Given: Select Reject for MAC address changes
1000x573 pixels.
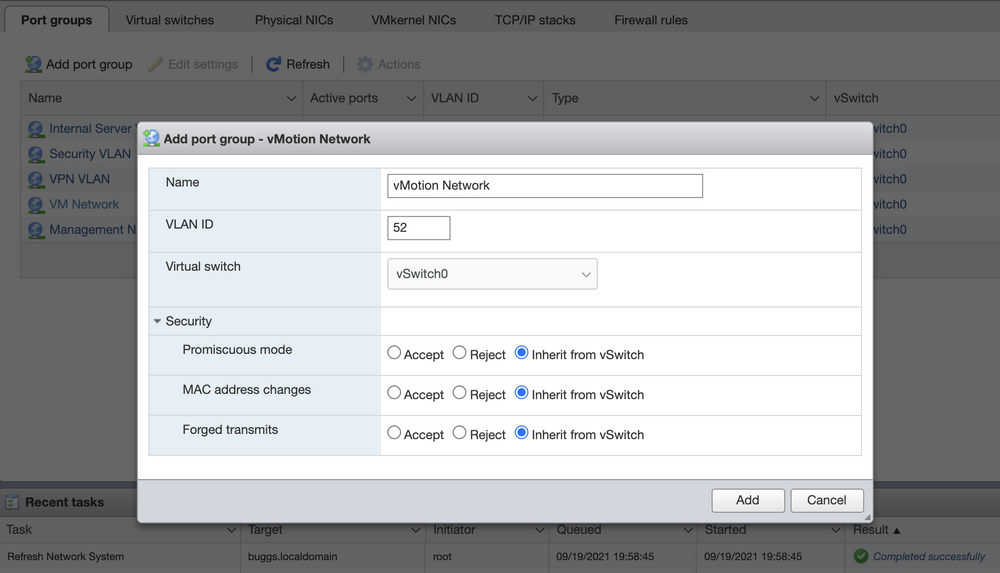Looking at the screenshot, I should coord(459,393).
